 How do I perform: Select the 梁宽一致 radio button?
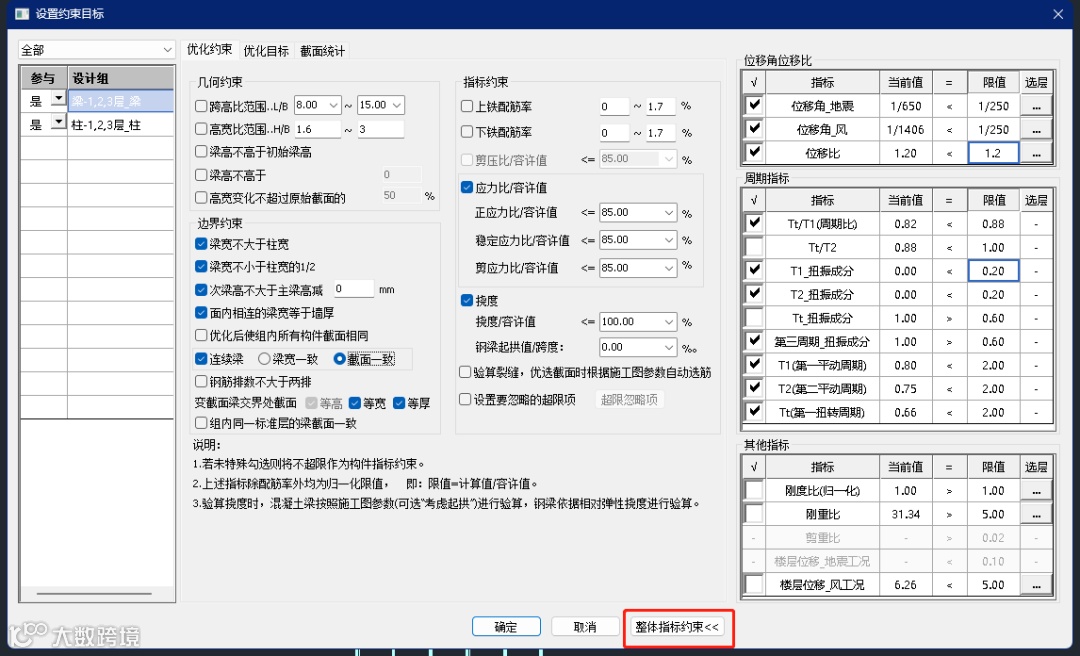pos(264,359)
